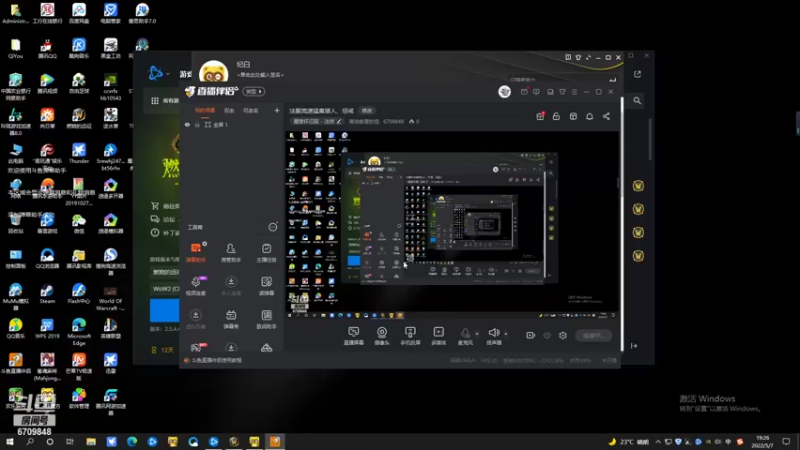Open the layout icon beside the padlock
The image size is (800, 450).
point(573,116)
